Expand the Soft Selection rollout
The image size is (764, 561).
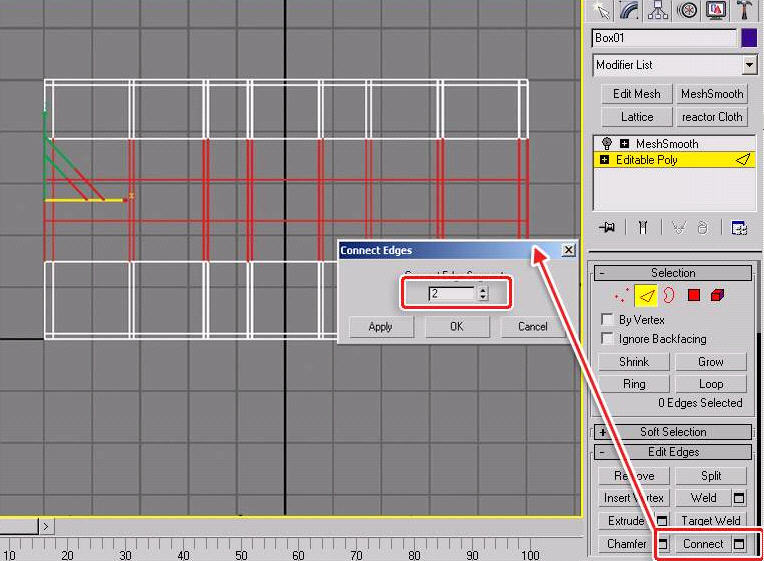tap(603, 432)
